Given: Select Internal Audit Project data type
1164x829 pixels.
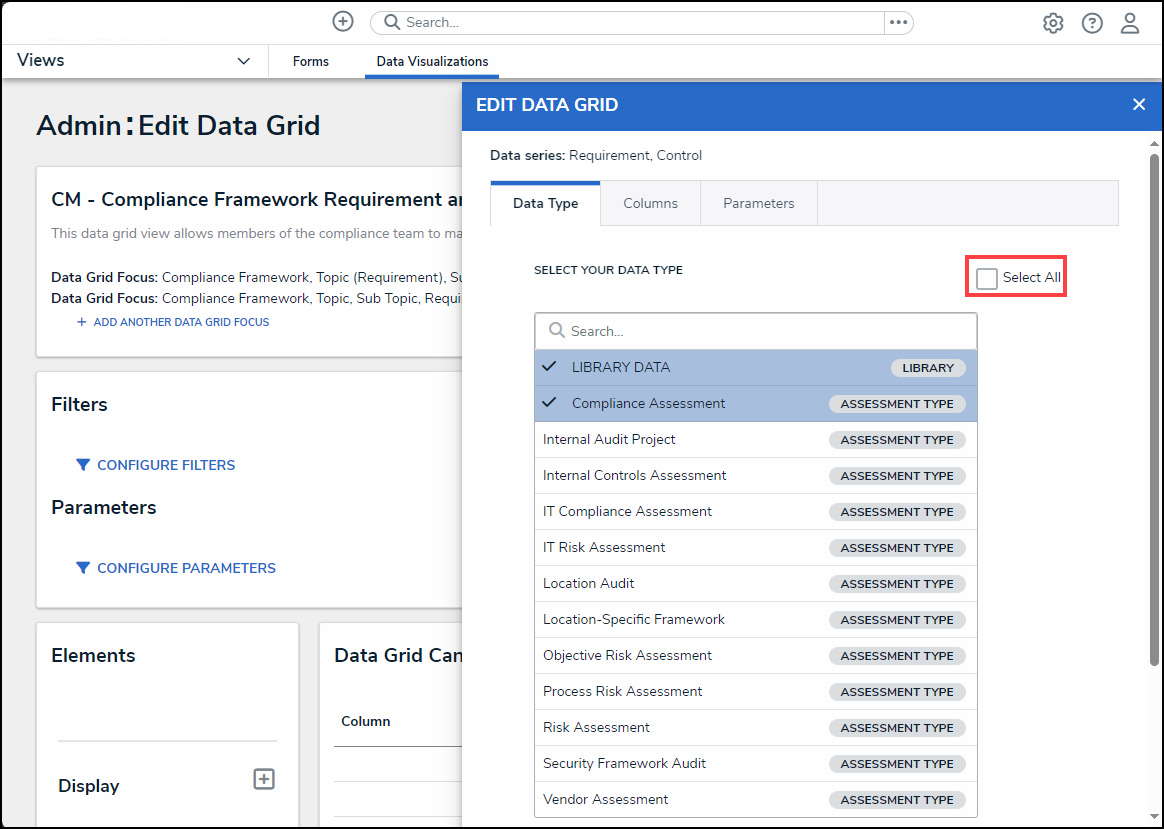Looking at the screenshot, I should (x=609, y=439).
